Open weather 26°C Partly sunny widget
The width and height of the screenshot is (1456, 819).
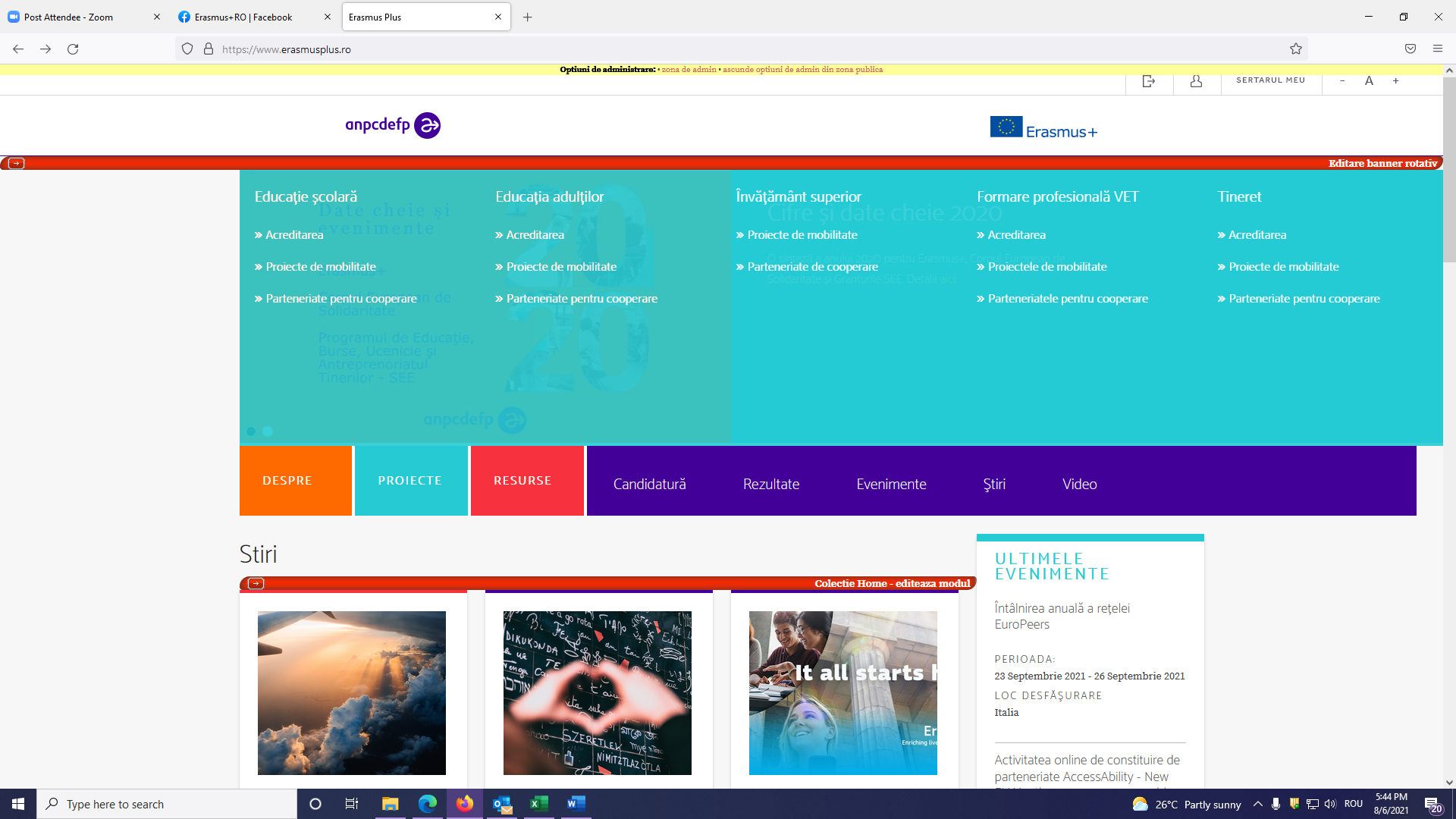point(1187,804)
